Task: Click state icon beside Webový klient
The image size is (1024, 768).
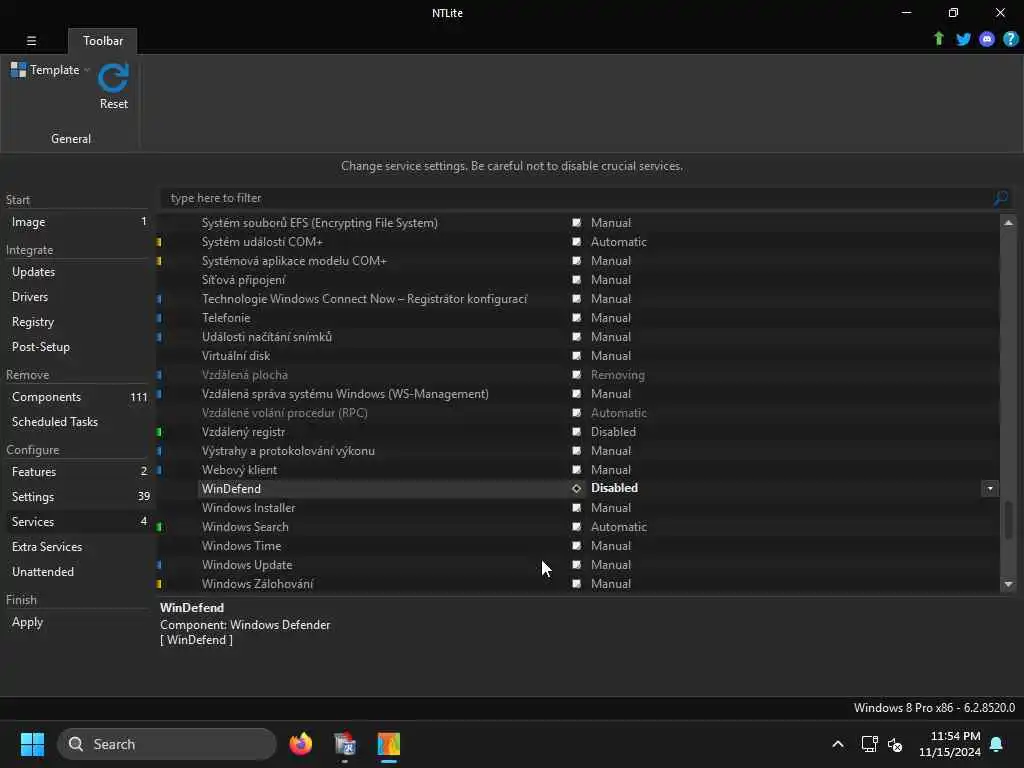Action: click(x=577, y=470)
